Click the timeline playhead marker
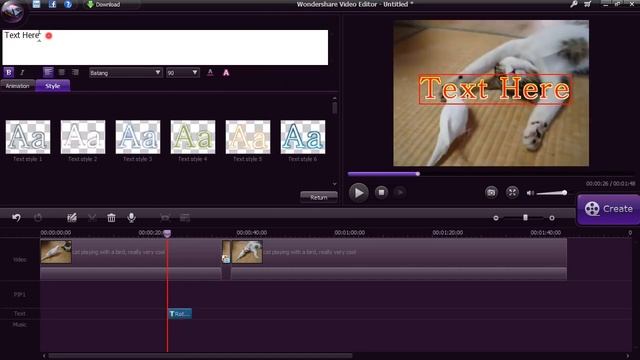Screen dimensions: 640x360 click(167, 233)
